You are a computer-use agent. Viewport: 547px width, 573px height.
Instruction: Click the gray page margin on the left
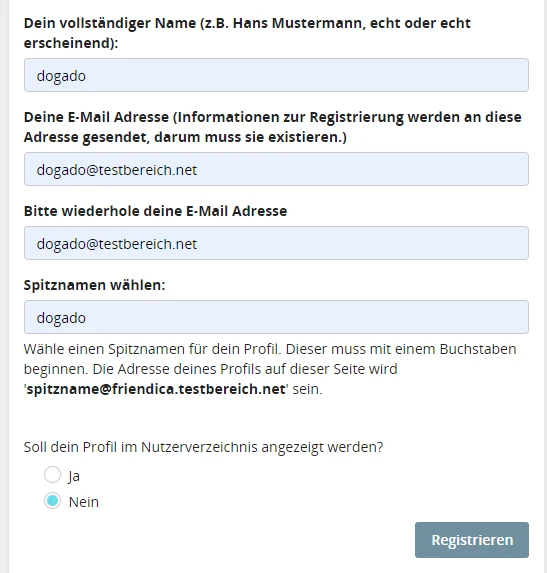tap(4, 286)
